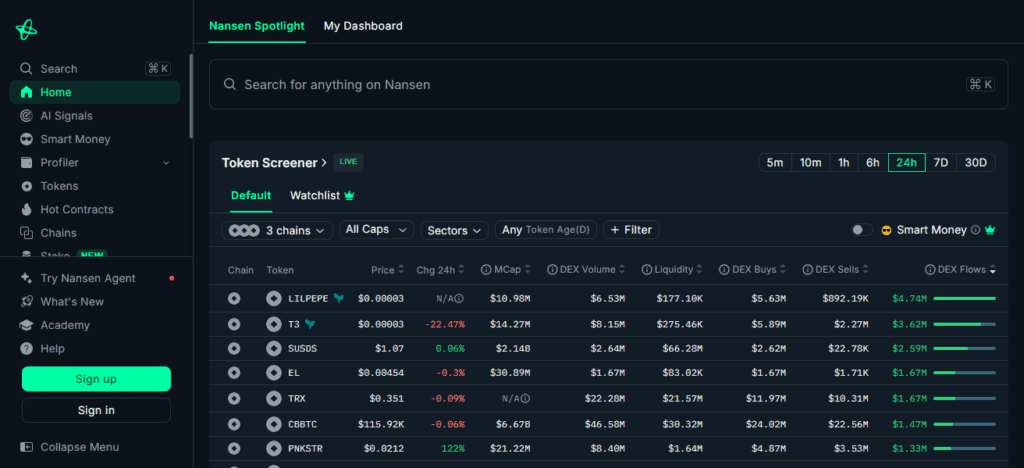Select the Default screener tab
This screenshot has height=468, width=1024.
tap(251, 195)
